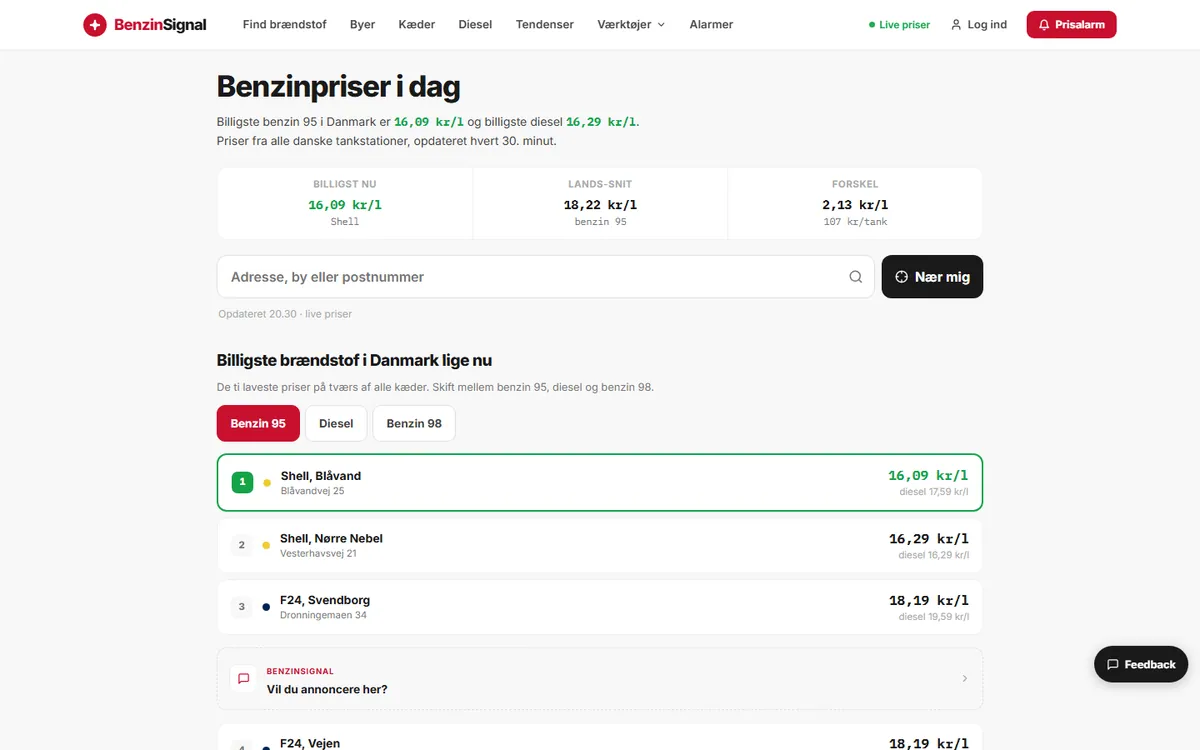Click the address Blåvandvej 25
Image resolution: width=1200 pixels, height=750 pixels.
pos(312,491)
